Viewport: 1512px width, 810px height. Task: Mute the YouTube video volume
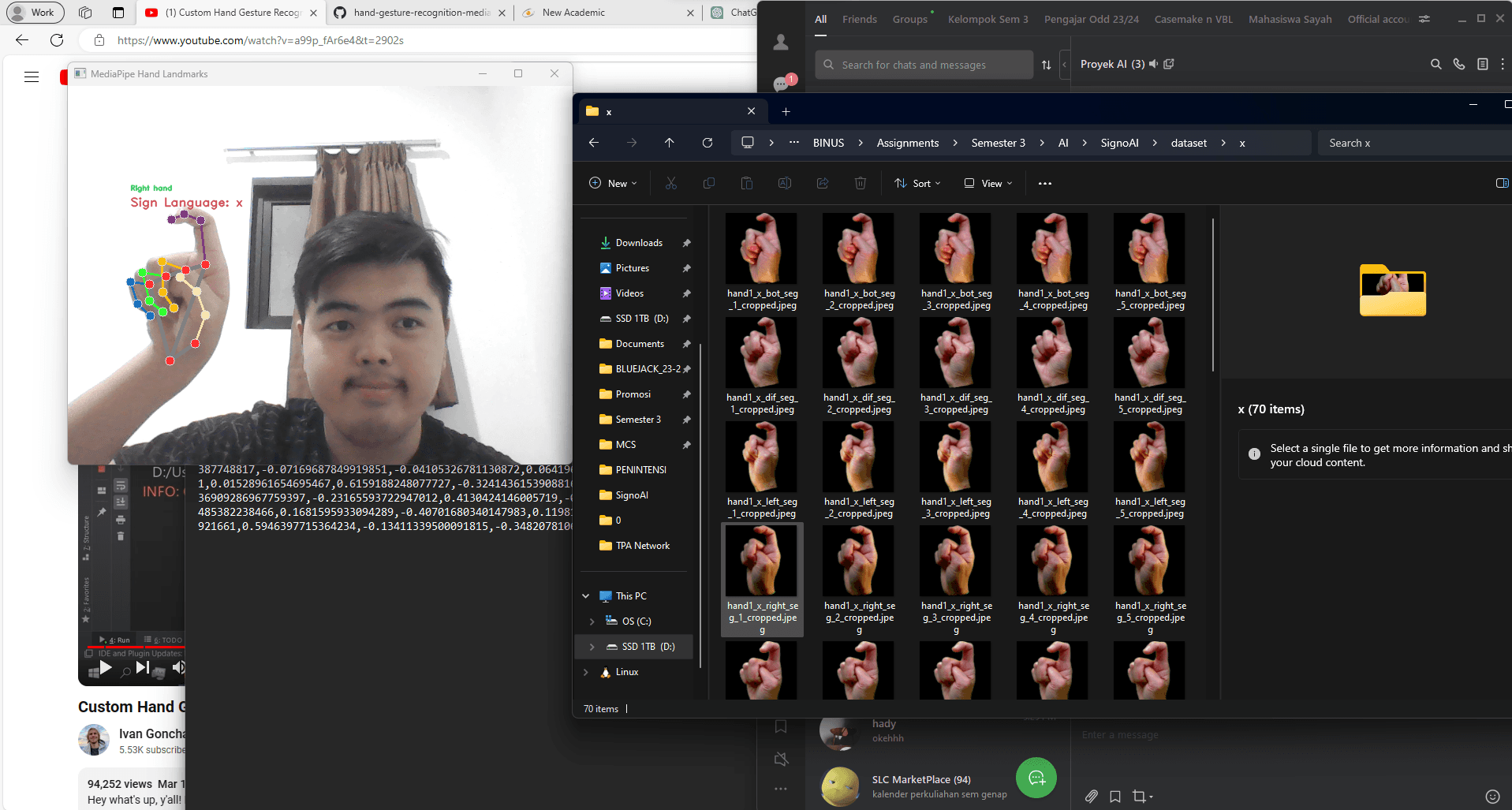pyautogui.click(x=179, y=668)
